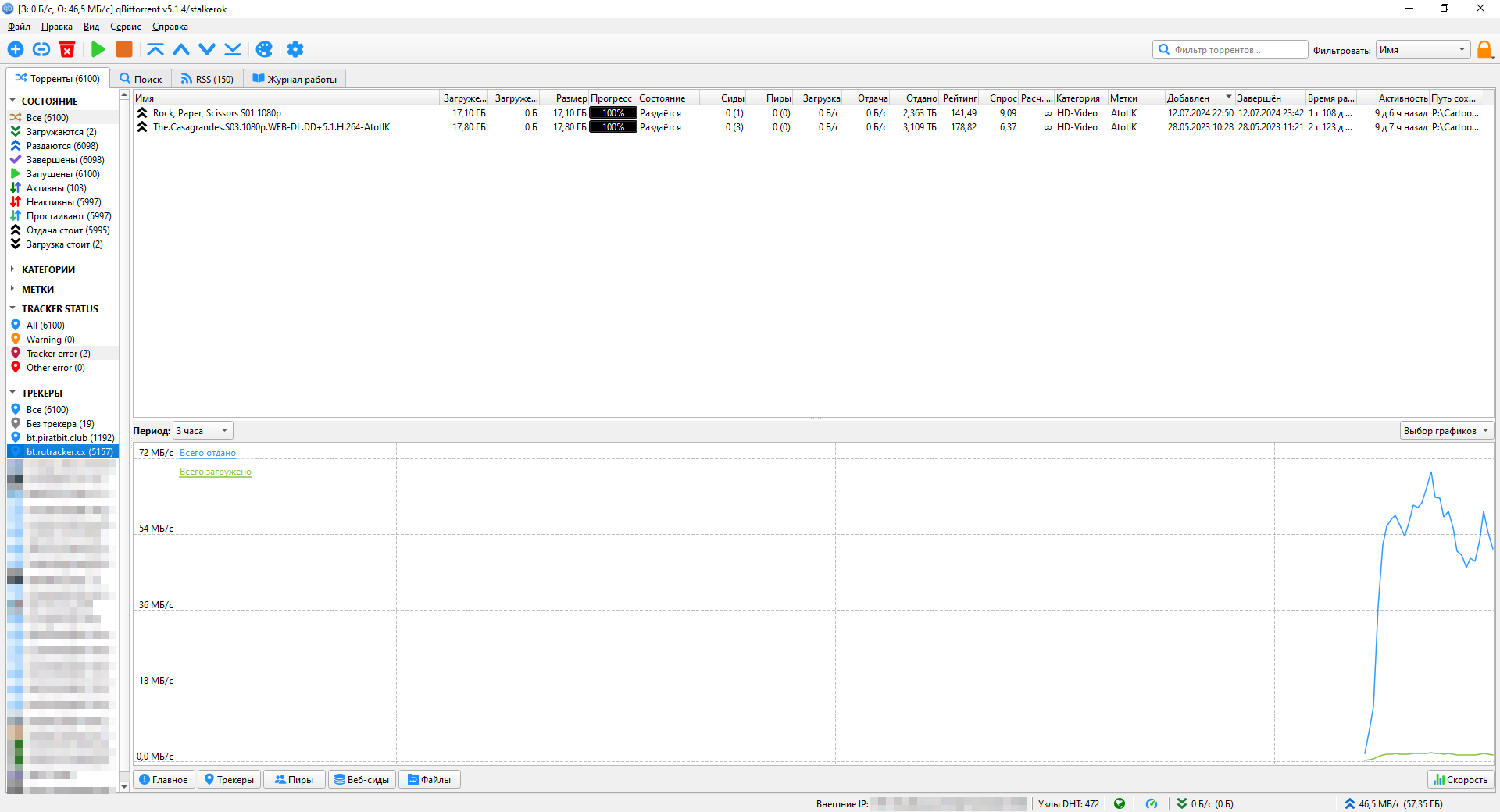The width and height of the screenshot is (1500, 812).
Task: Move torrent to bottom of queue
Action: 233,49
